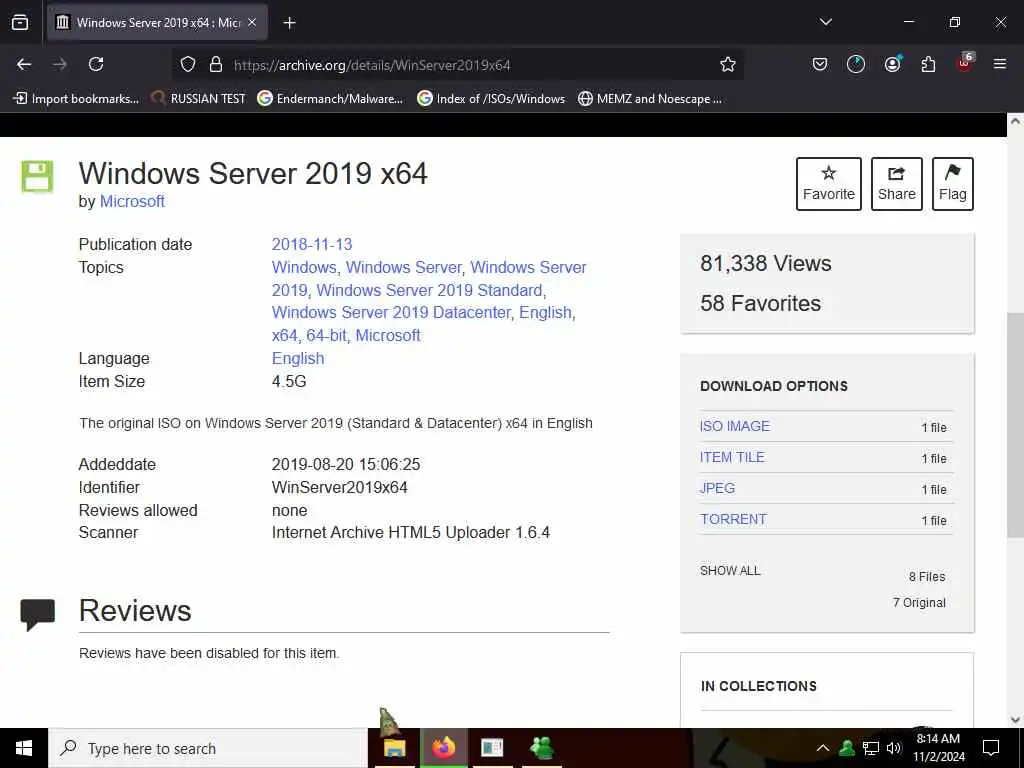Open a new browser tab
The width and height of the screenshot is (1024, 768).
[x=289, y=23]
